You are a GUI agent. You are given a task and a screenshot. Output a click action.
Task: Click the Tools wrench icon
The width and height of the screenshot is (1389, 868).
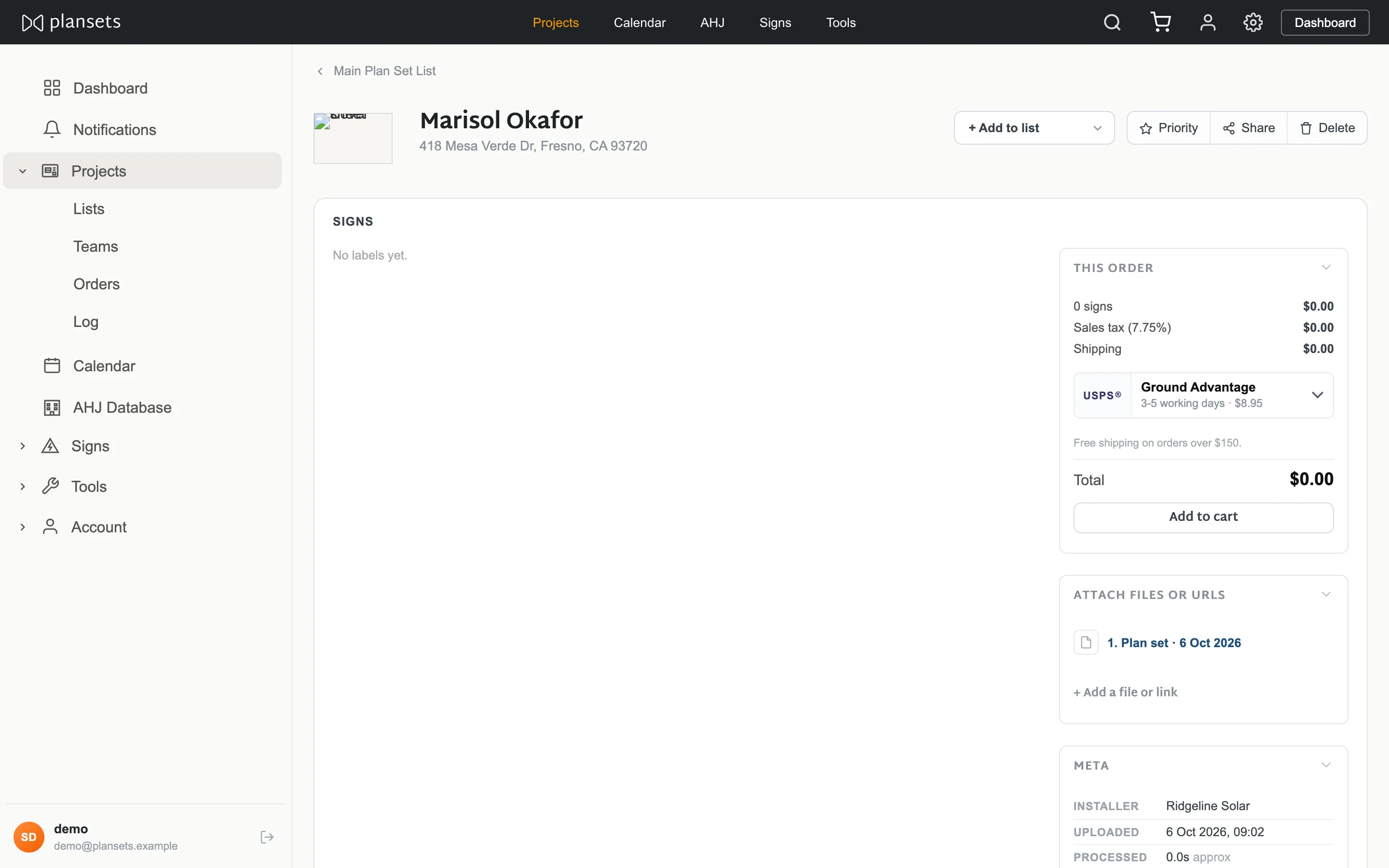50,486
